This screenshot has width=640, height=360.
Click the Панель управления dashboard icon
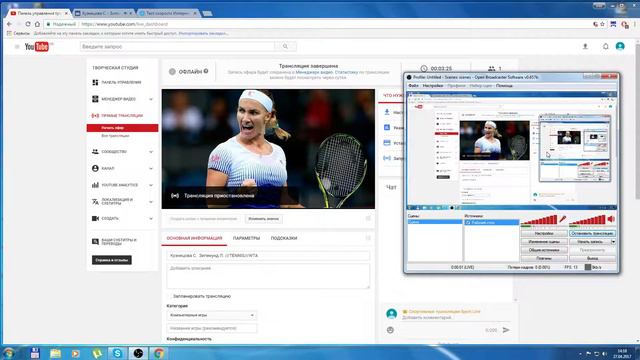click(95, 82)
